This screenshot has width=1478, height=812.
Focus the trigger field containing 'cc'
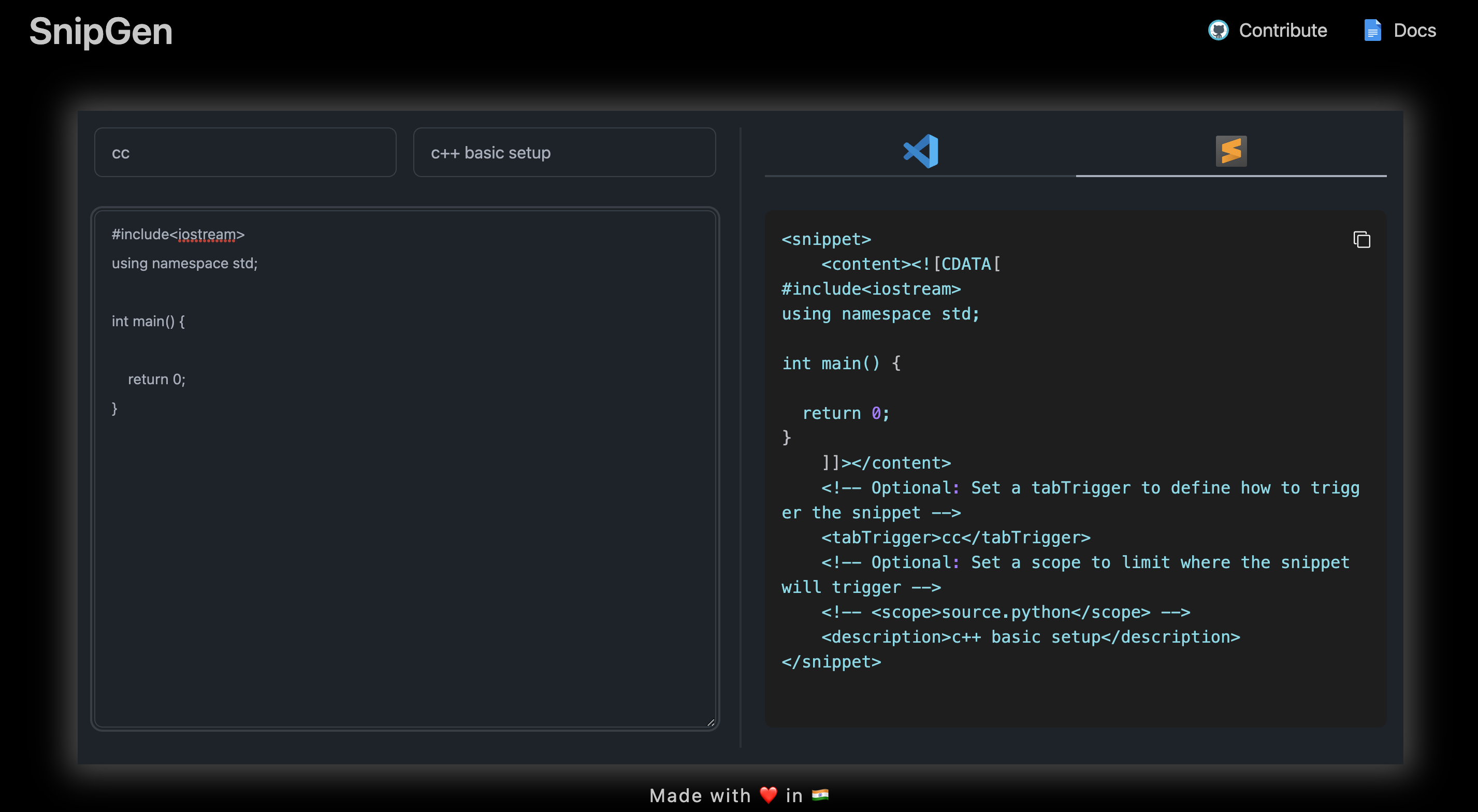click(245, 153)
